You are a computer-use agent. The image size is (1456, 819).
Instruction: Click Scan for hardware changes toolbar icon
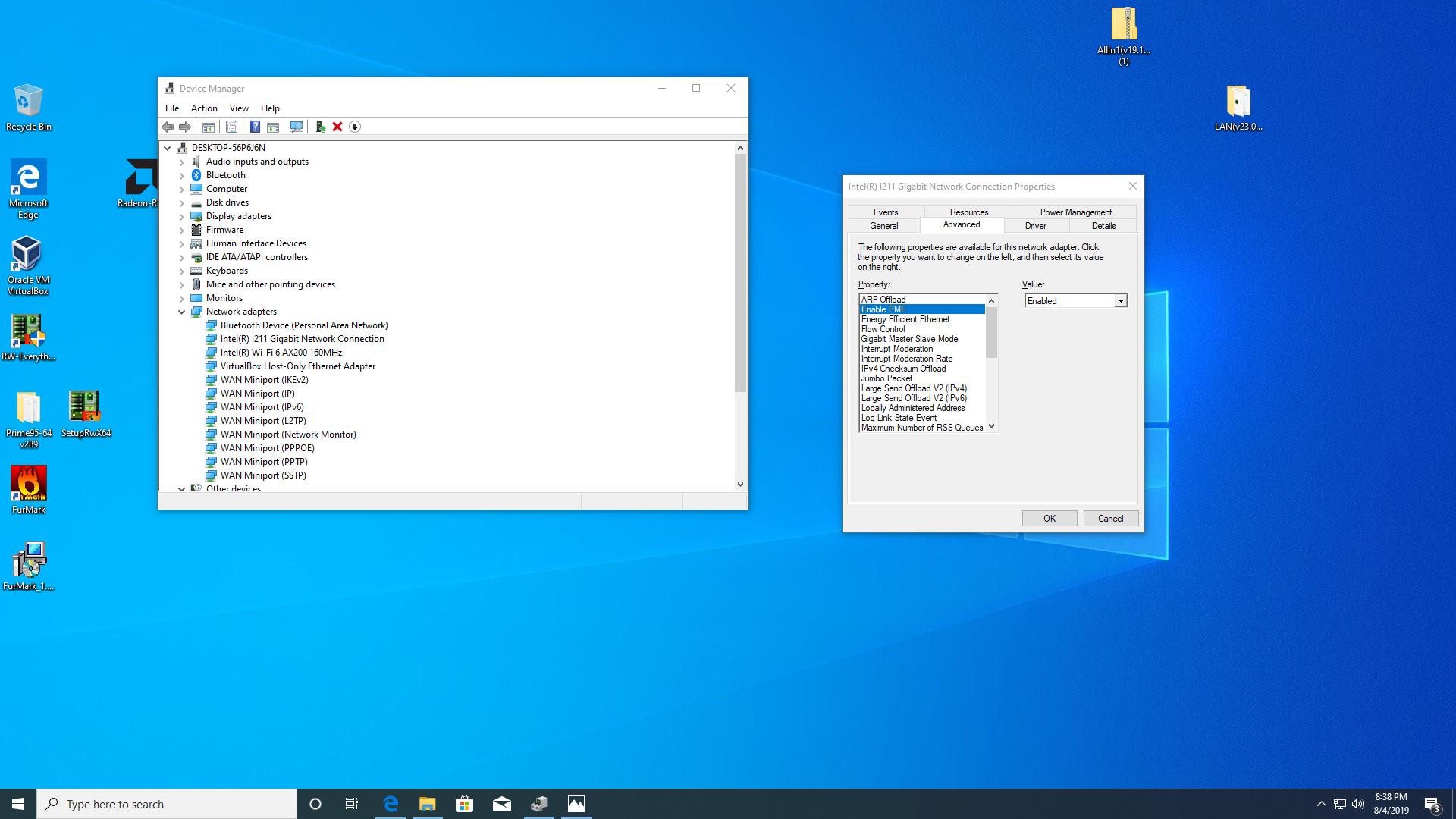click(297, 127)
